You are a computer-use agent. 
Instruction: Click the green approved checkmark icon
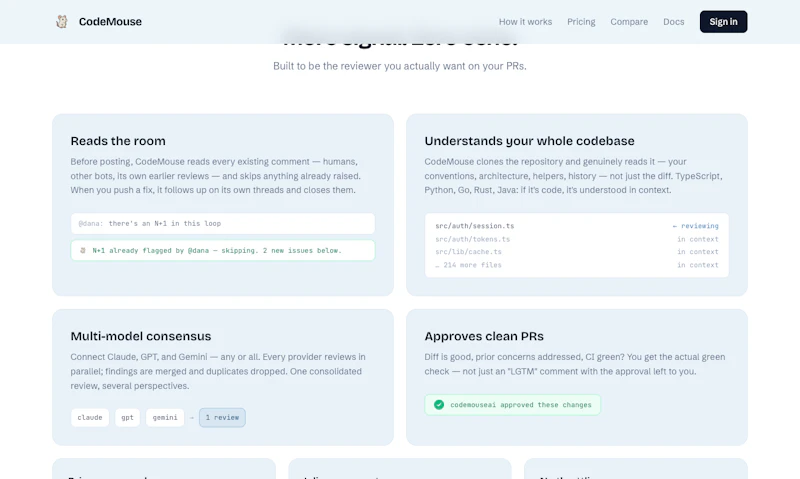coord(439,405)
